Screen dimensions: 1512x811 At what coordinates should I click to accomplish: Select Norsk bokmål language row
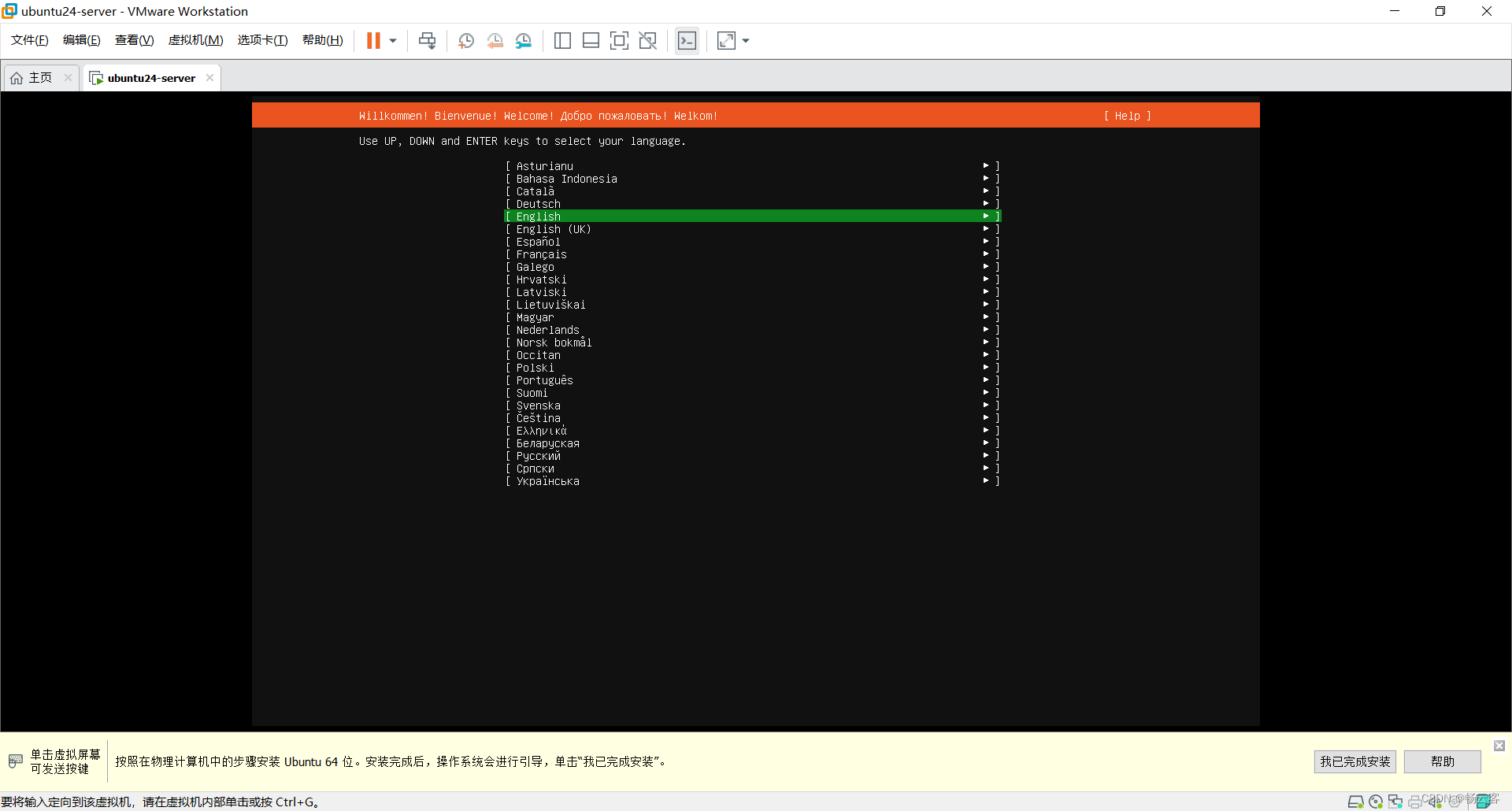[x=752, y=343]
